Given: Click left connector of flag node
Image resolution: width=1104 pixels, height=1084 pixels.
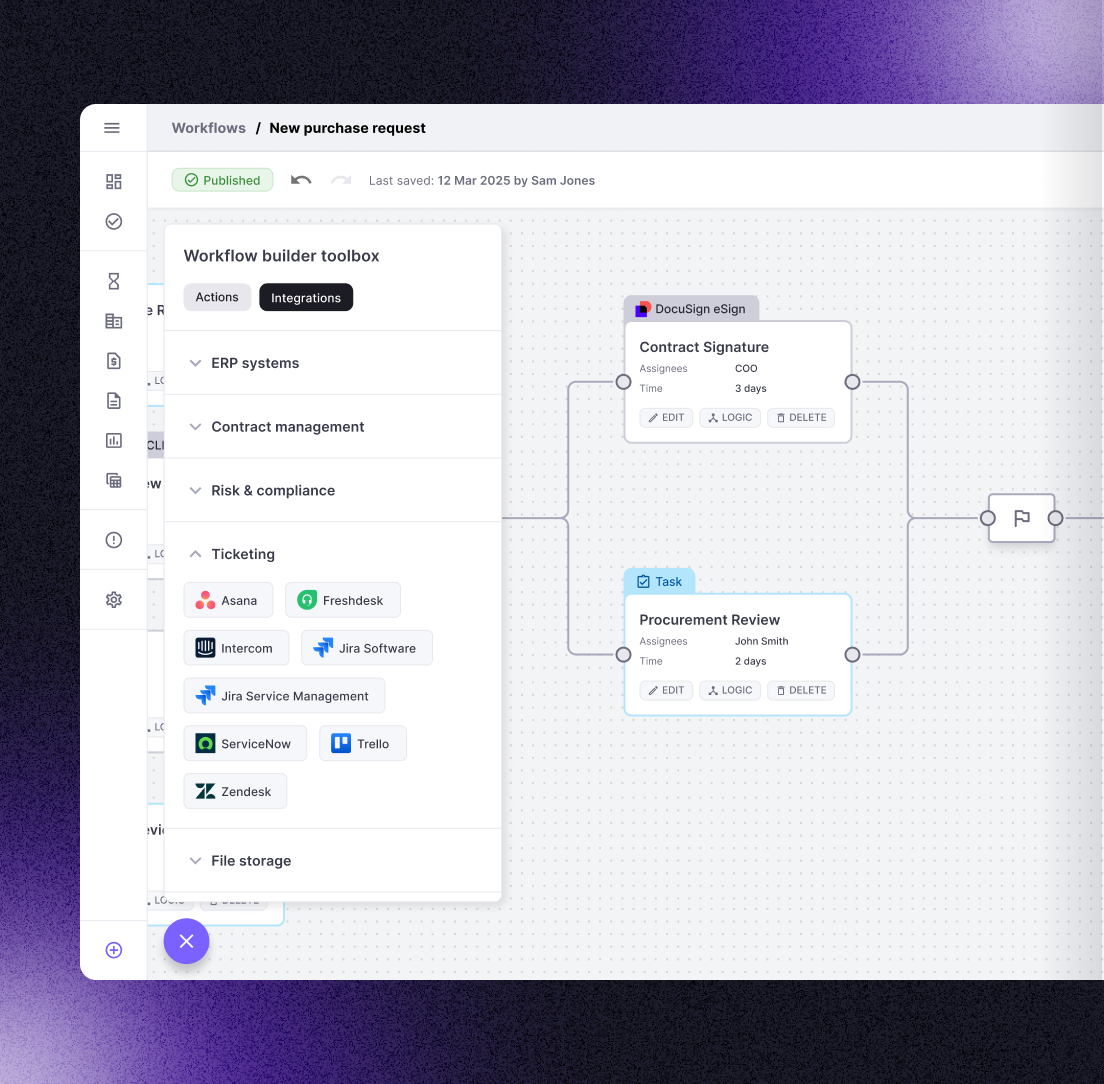Looking at the screenshot, I should [x=988, y=518].
